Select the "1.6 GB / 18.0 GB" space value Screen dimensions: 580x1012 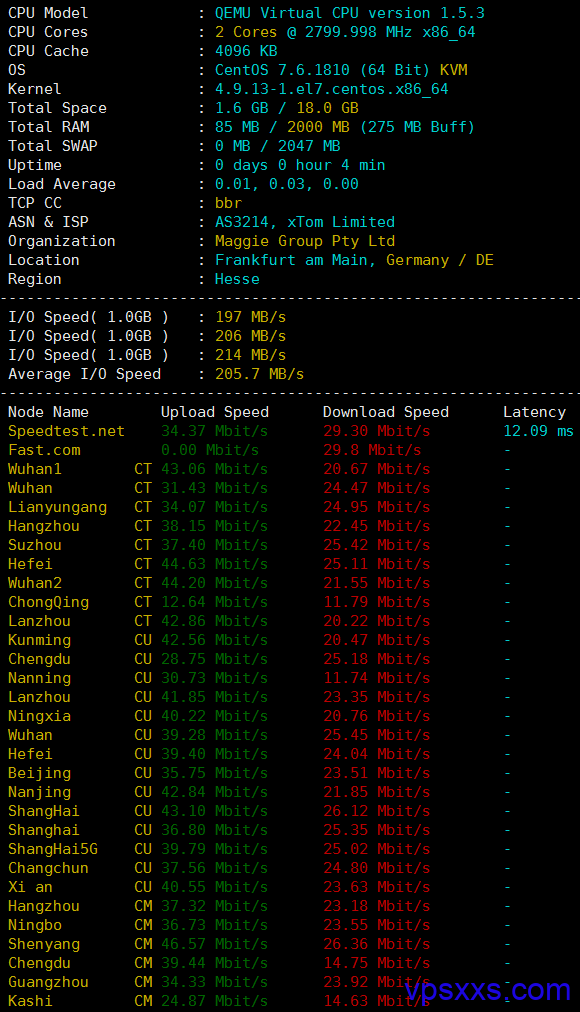click(x=286, y=108)
